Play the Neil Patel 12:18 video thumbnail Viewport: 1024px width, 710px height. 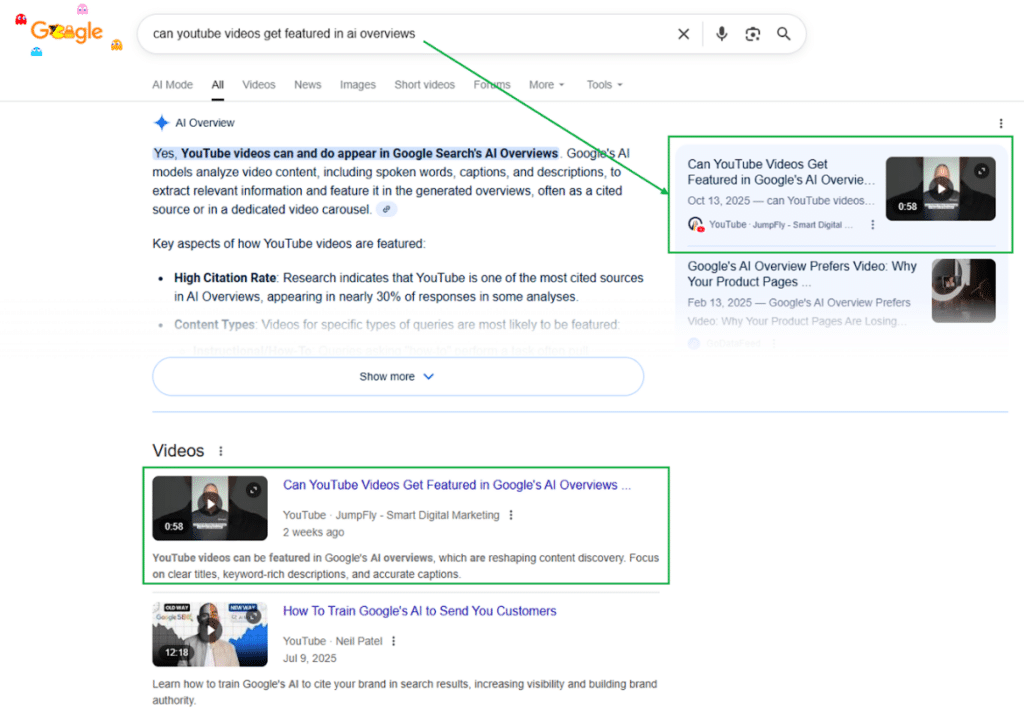[210, 634]
